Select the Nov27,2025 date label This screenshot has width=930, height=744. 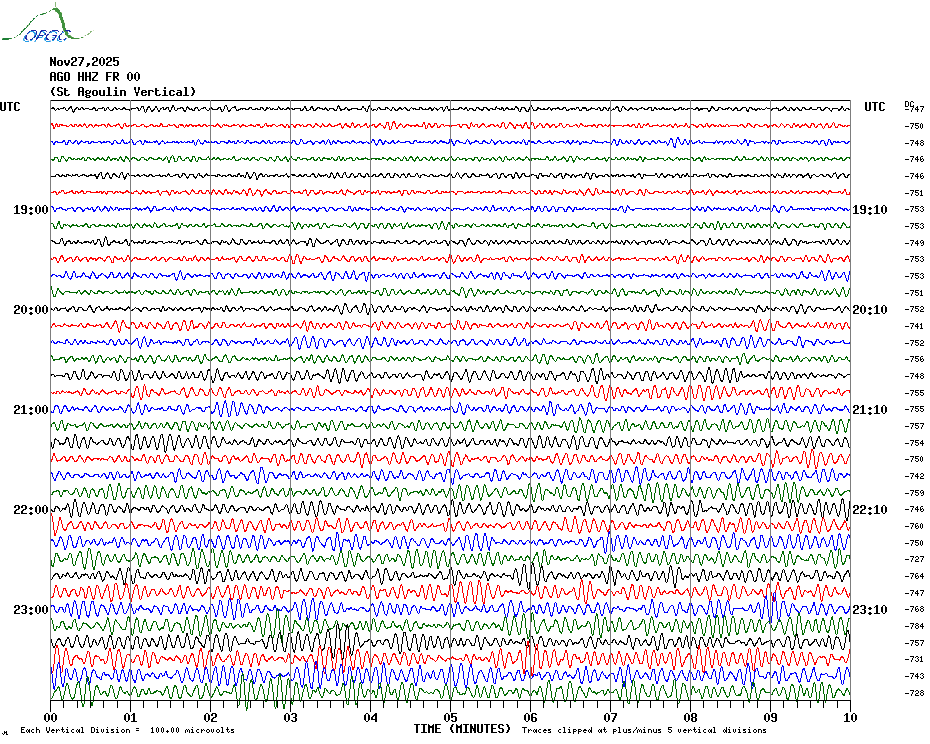(84, 61)
